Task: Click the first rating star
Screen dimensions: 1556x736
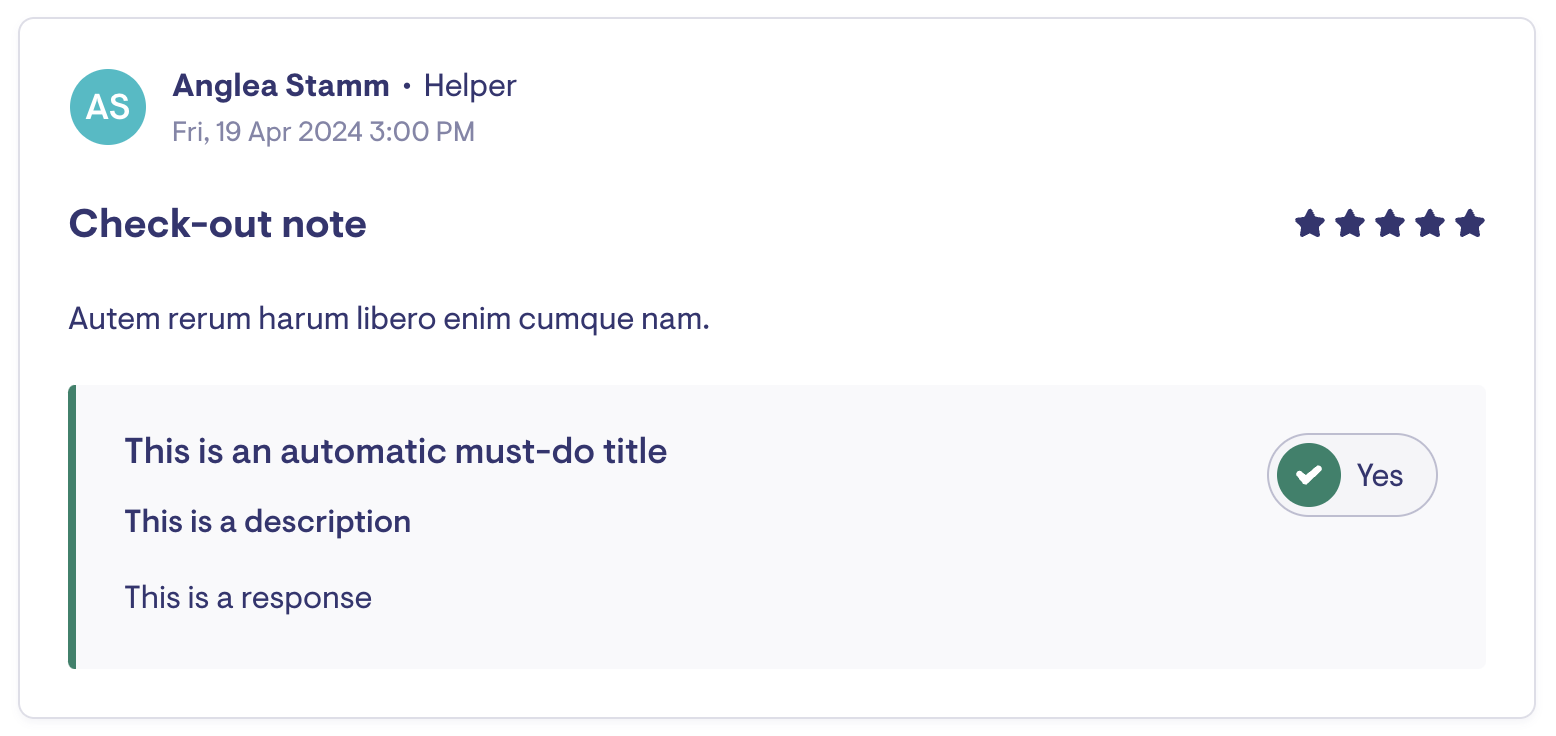Action: point(1310,224)
